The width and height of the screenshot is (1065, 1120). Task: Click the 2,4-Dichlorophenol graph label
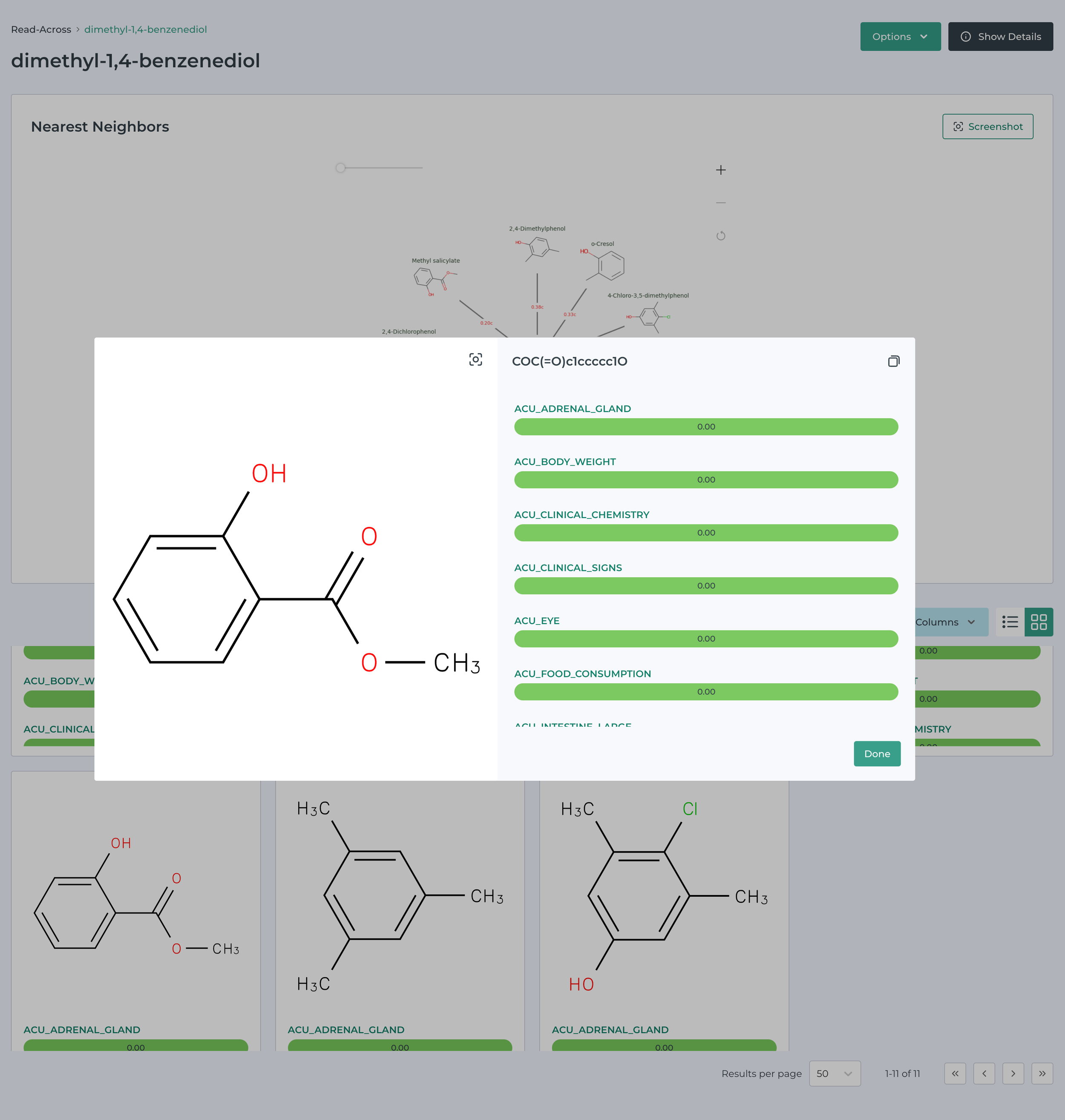point(409,331)
